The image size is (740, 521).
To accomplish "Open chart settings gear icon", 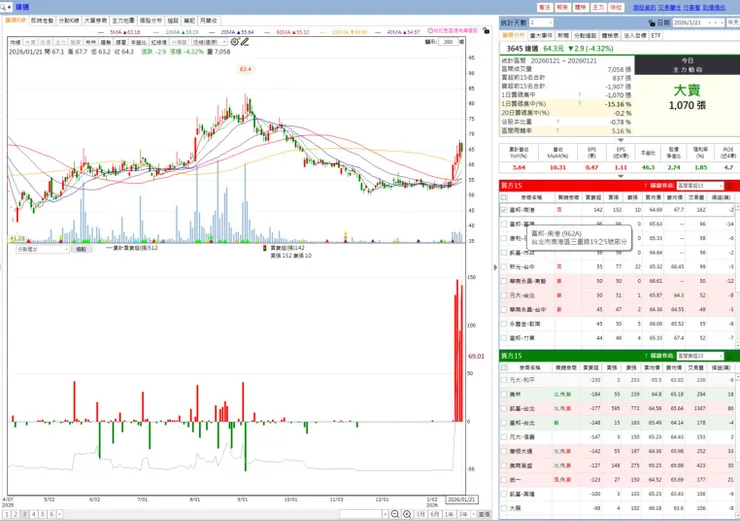I will [235, 42].
